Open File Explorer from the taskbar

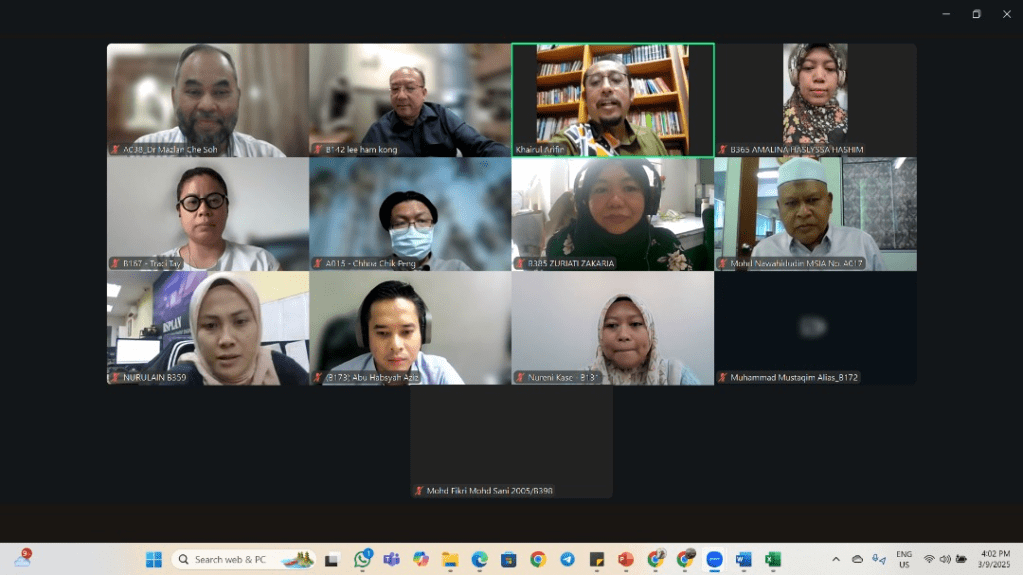pyautogui.click(x=450, y=559)
